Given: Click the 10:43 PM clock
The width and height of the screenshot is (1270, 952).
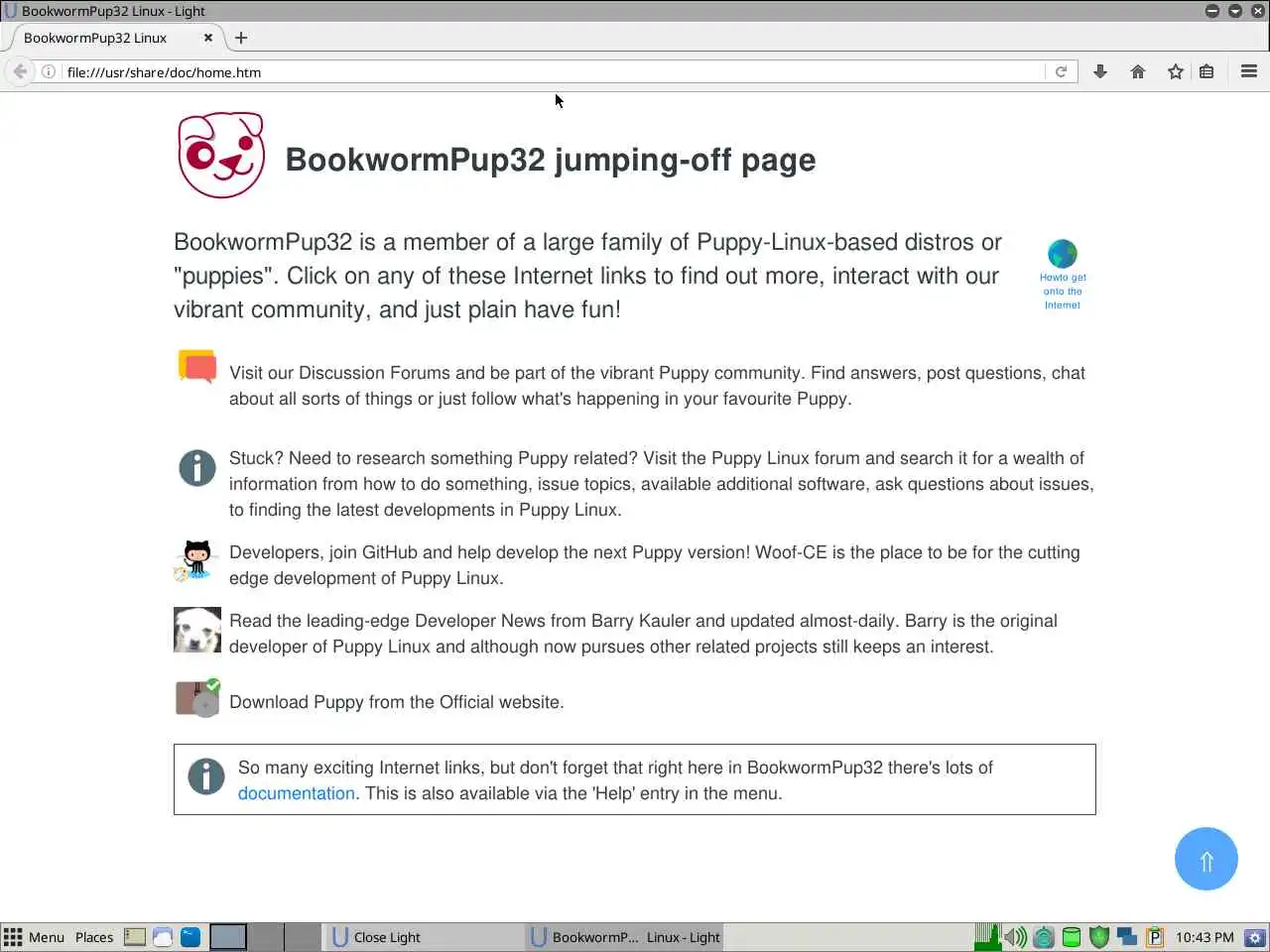Looking at the screenshot, I should click(x=1205, y=937).
